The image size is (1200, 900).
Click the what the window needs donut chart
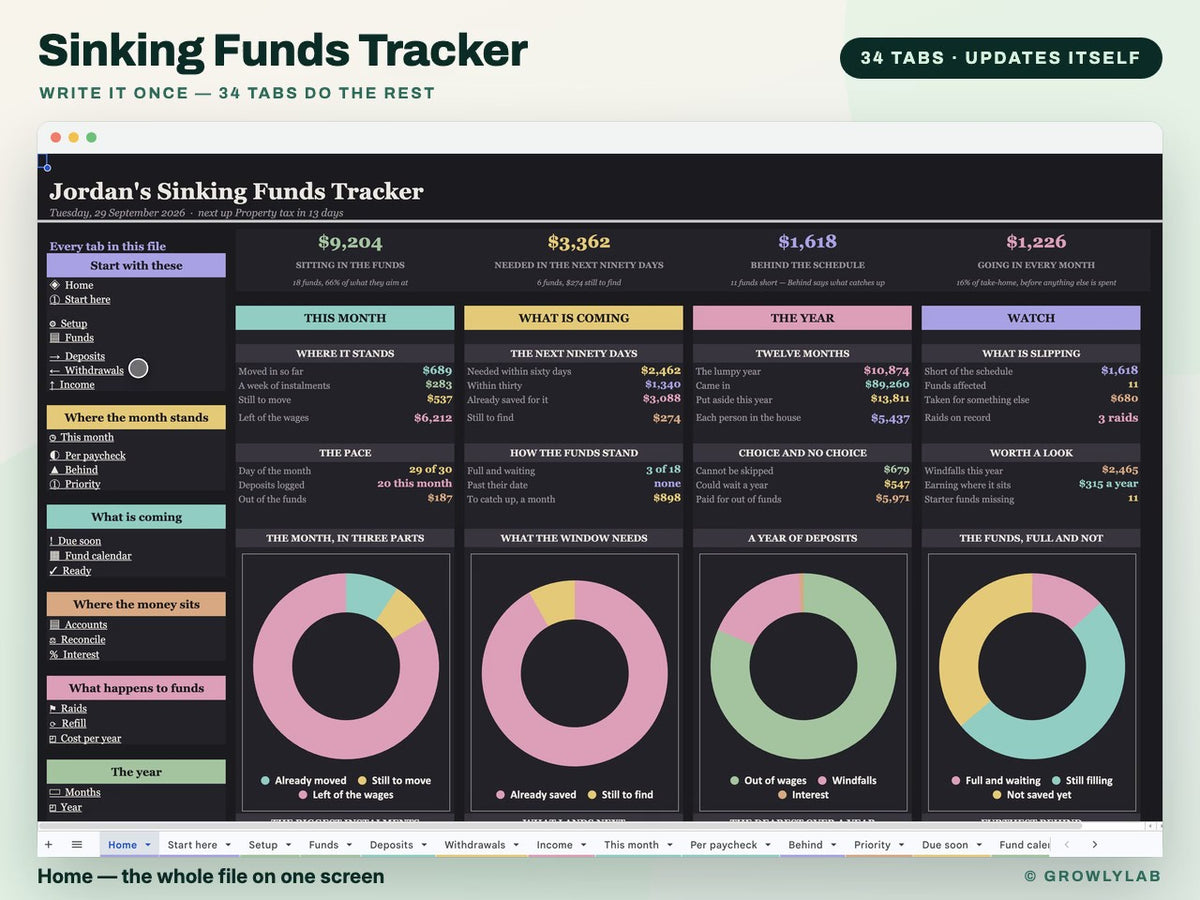[575, 673]
